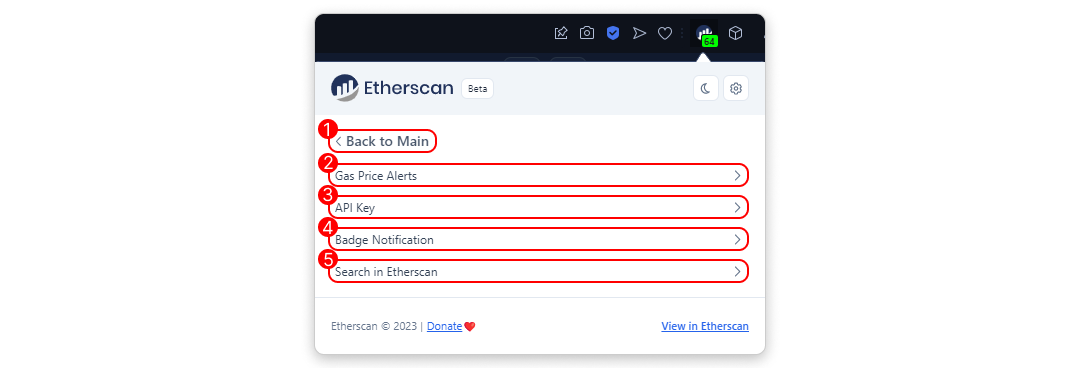1080x368 pixels.
Task: Expand Gas Price Alerts using its right chevron
Action: pos(737,176)
